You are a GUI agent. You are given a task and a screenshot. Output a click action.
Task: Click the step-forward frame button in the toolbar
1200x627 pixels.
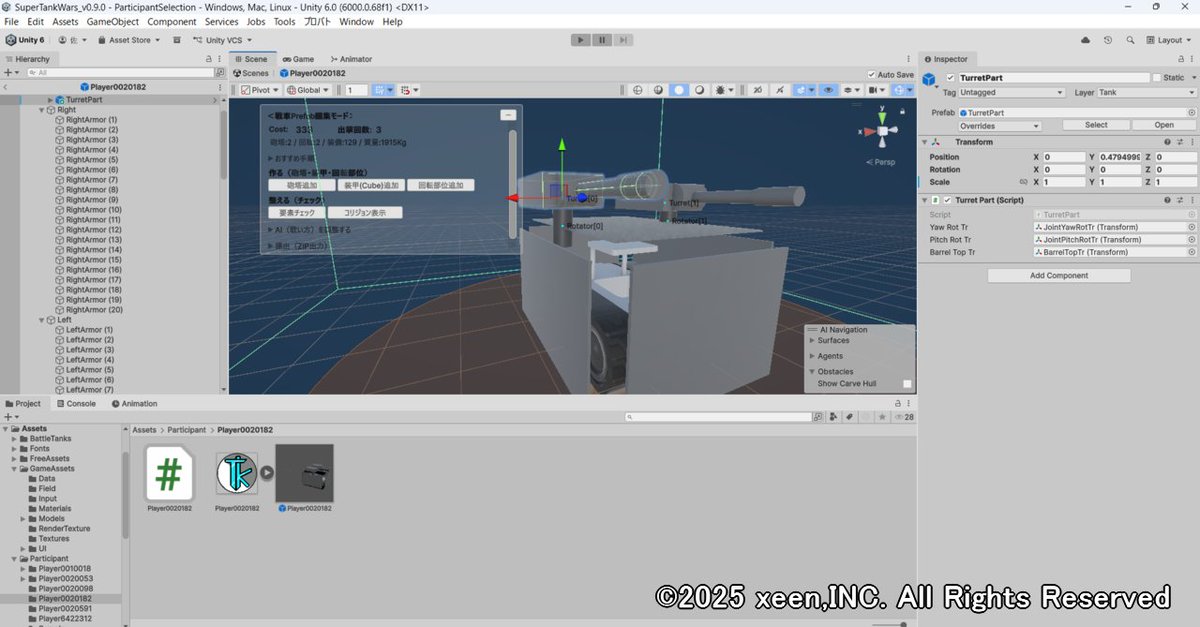623,39
